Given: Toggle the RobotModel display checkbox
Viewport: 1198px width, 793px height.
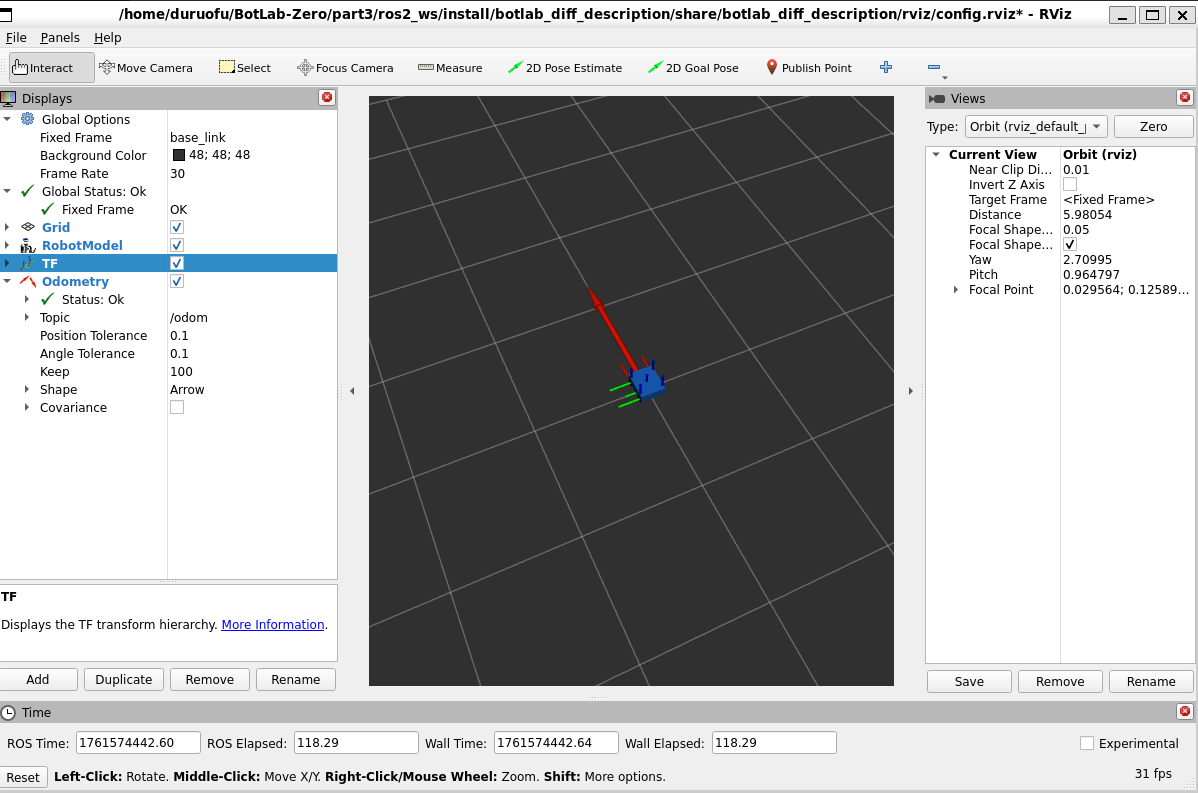Looking at the screenshot, I should 177,246.
